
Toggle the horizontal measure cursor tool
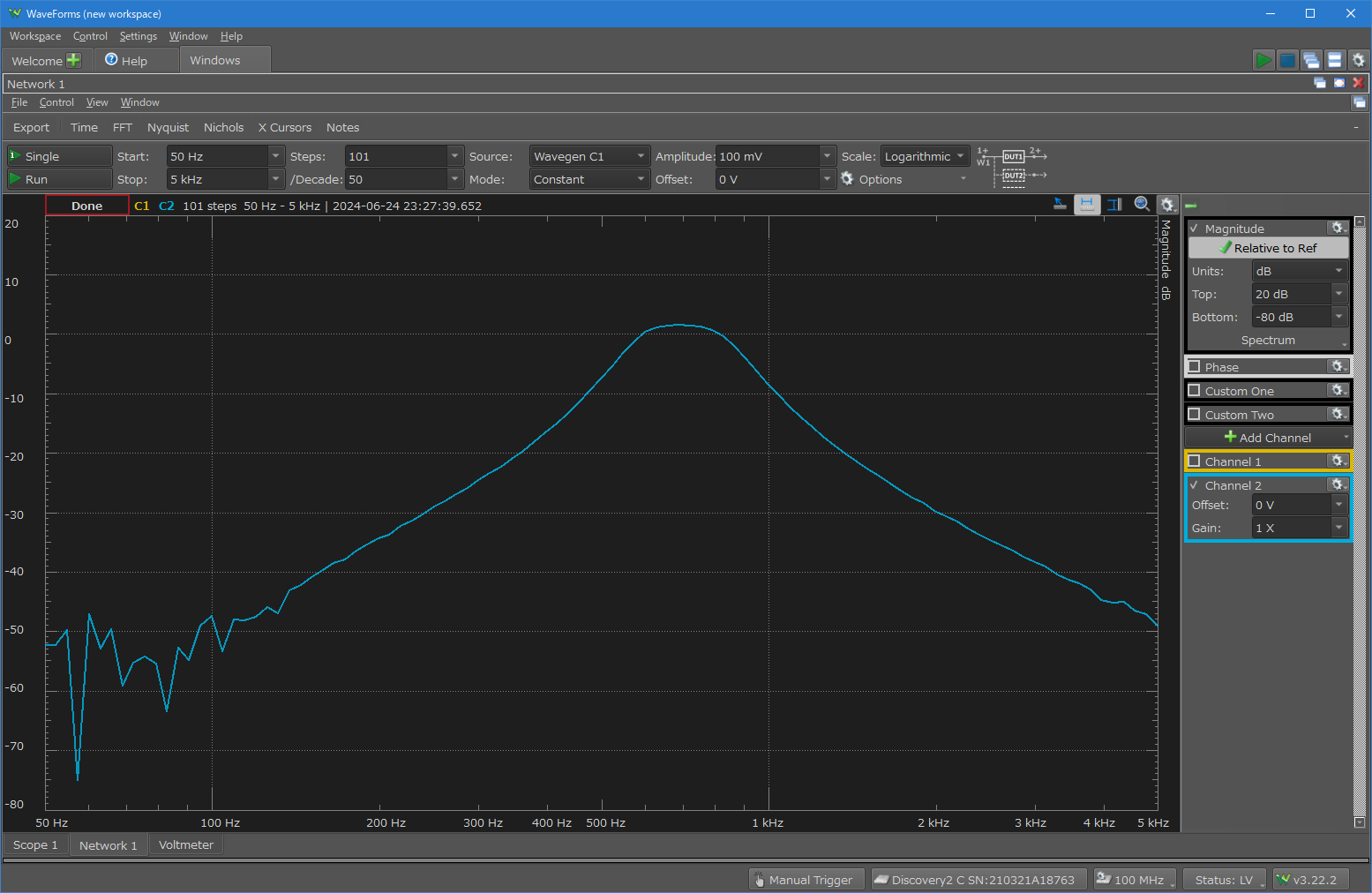[1087, 204]
